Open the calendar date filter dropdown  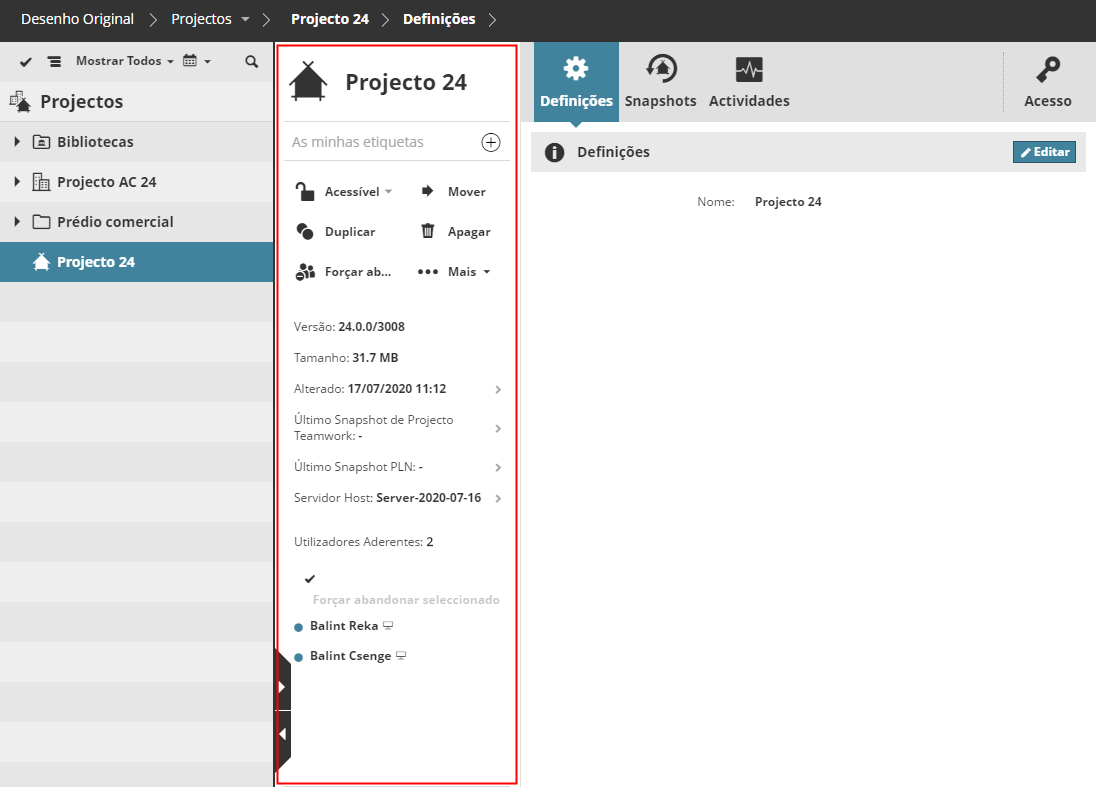[x=196, y=61]
